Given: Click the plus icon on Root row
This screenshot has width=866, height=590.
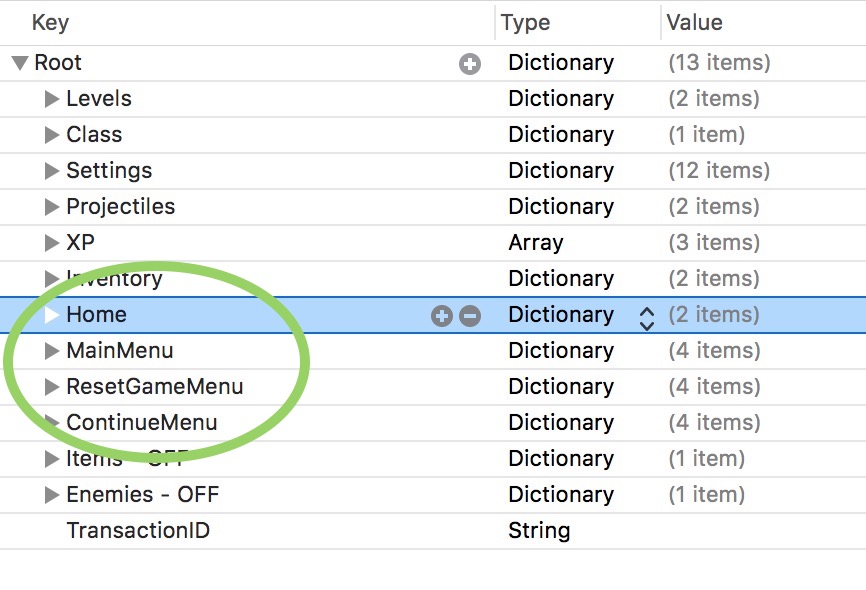Looking at the screenshot, I should click(469, 64).
